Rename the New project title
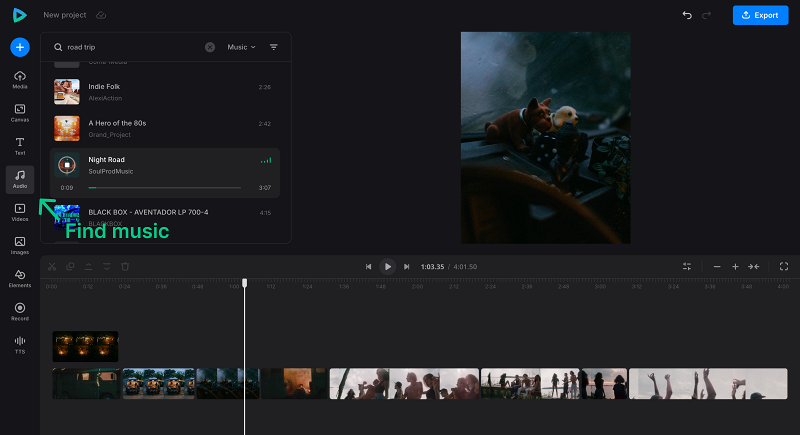Screen dimensions: 800x435 coord(65,15)
